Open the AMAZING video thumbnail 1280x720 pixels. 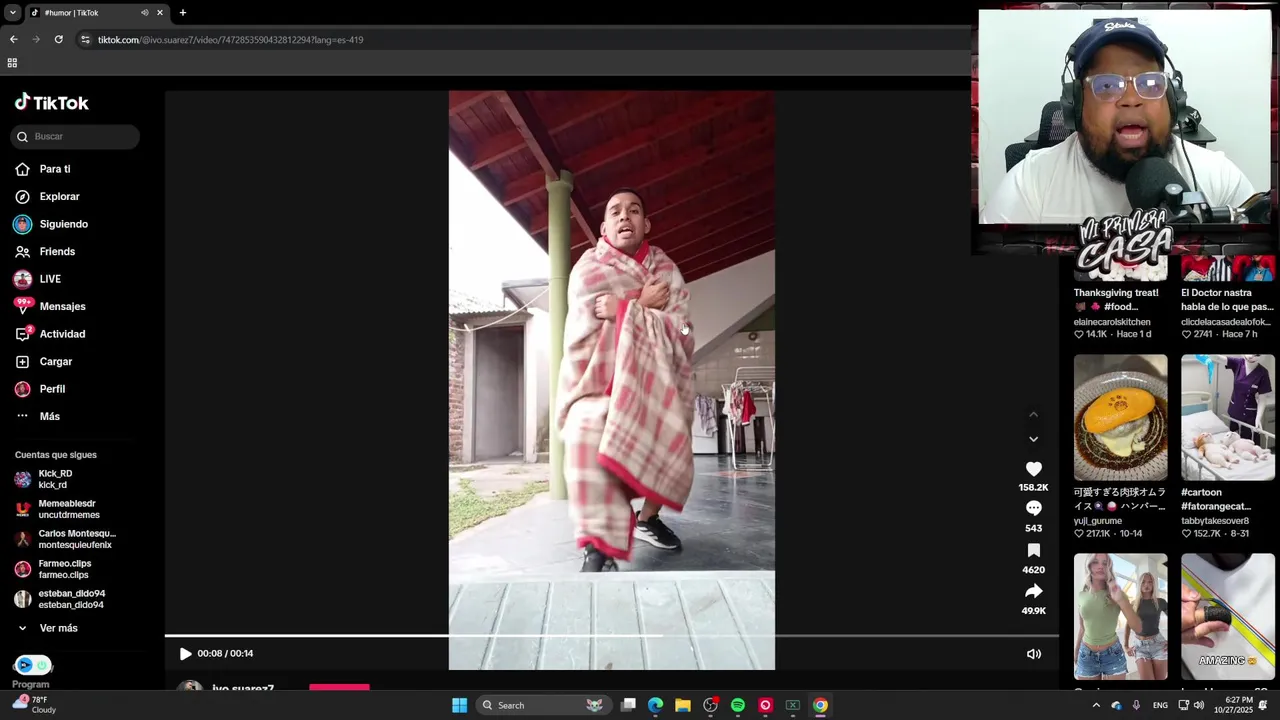(x=1228, y=617)
